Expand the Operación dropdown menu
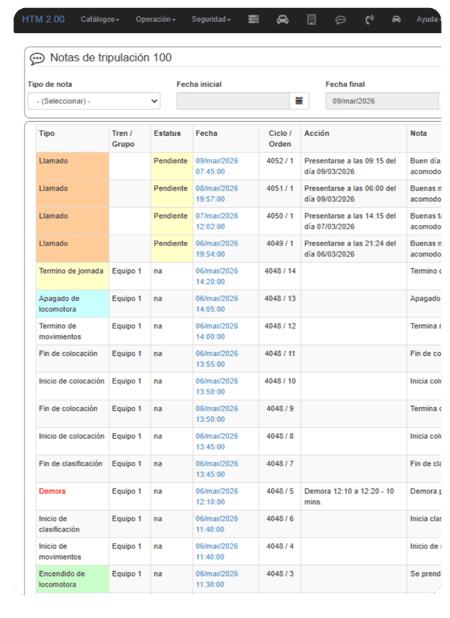 coord(156,19)
